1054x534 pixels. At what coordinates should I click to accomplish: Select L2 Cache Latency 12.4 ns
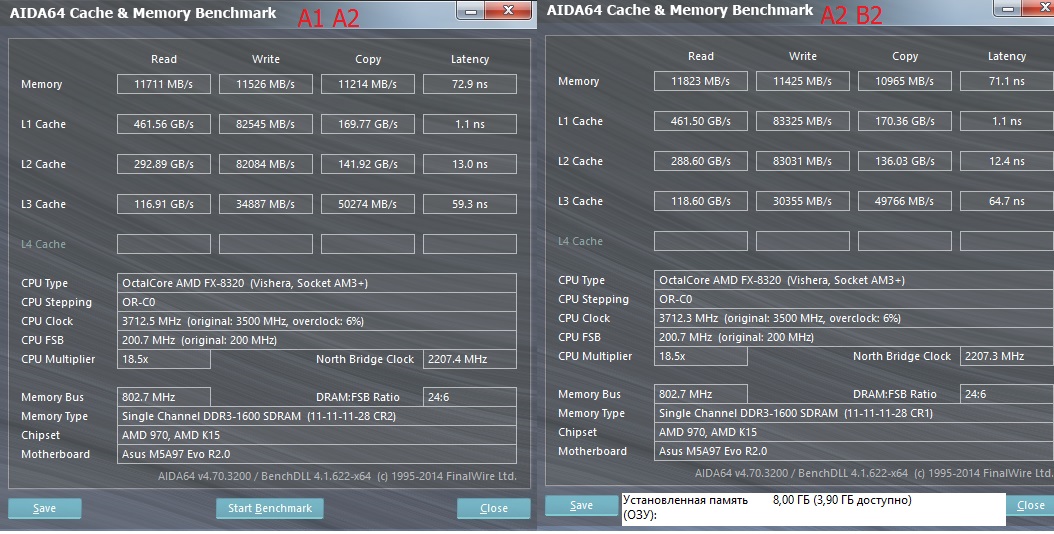1007,161
